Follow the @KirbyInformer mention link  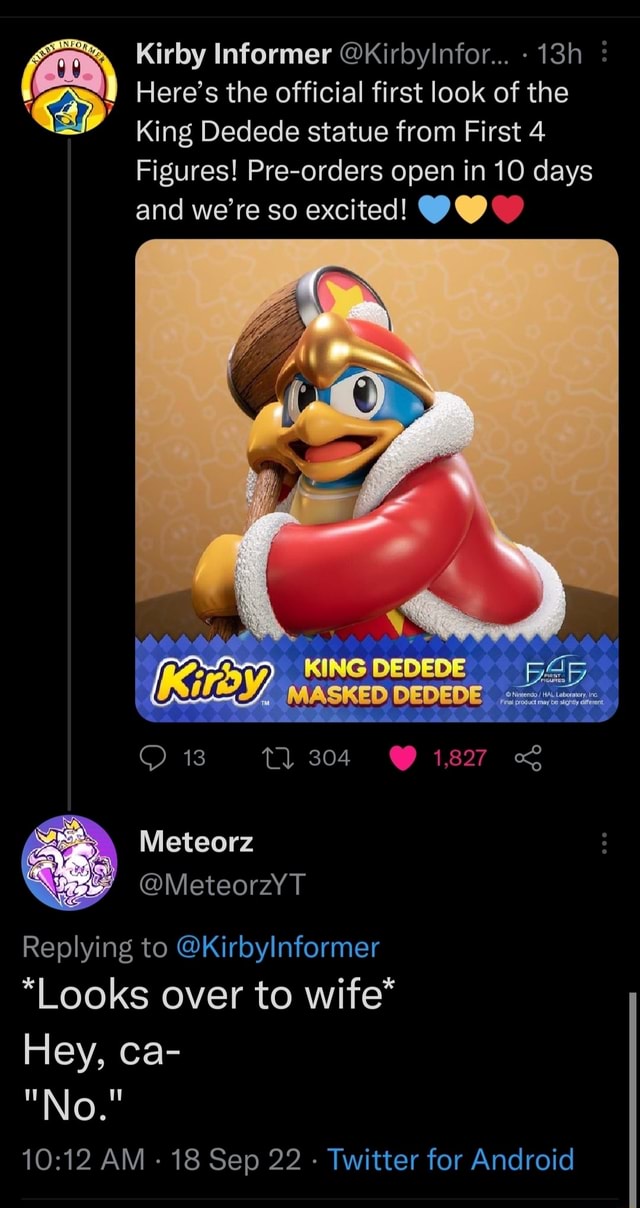(277, 946)
